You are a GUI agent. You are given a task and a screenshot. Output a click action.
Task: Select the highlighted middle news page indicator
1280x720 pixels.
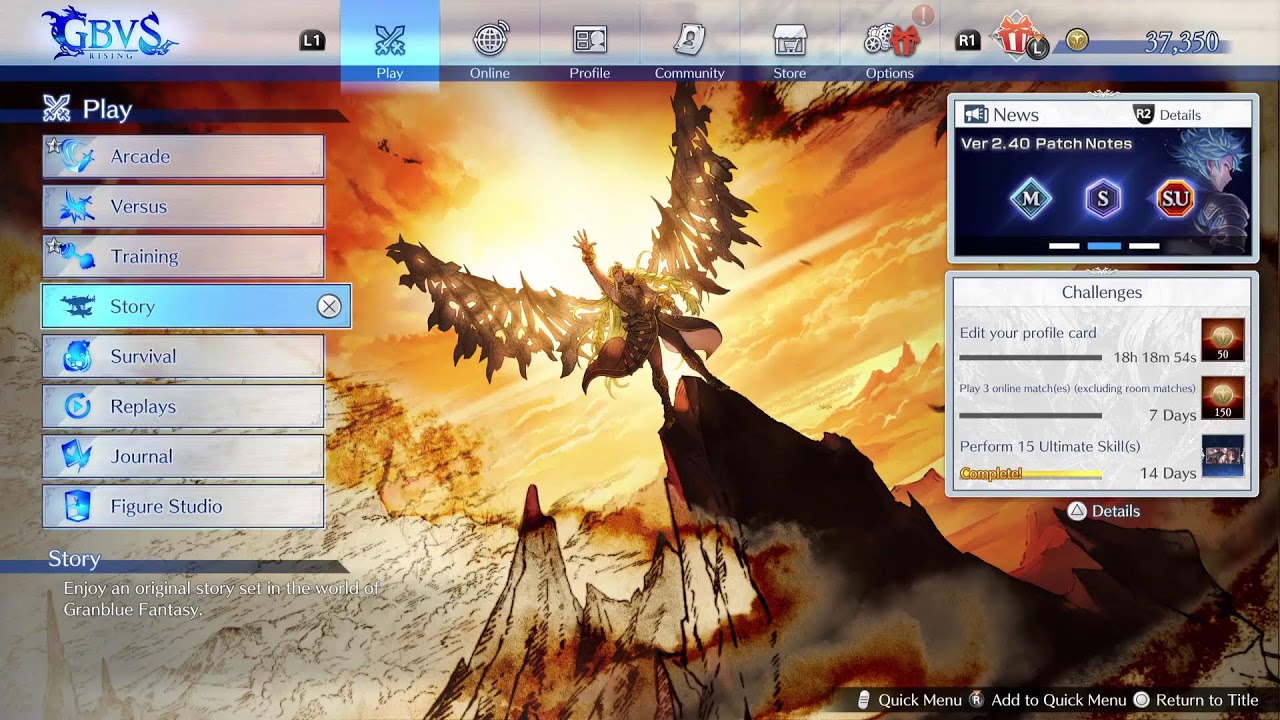[1104, 246]
